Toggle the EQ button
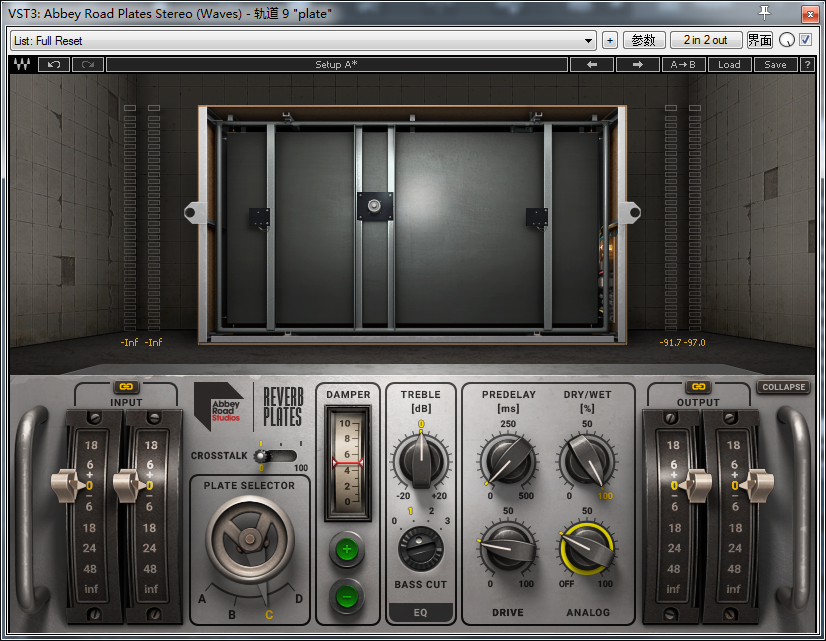This screenshot has width=826, height=641. pyautogui.click(x=420, y=613)
